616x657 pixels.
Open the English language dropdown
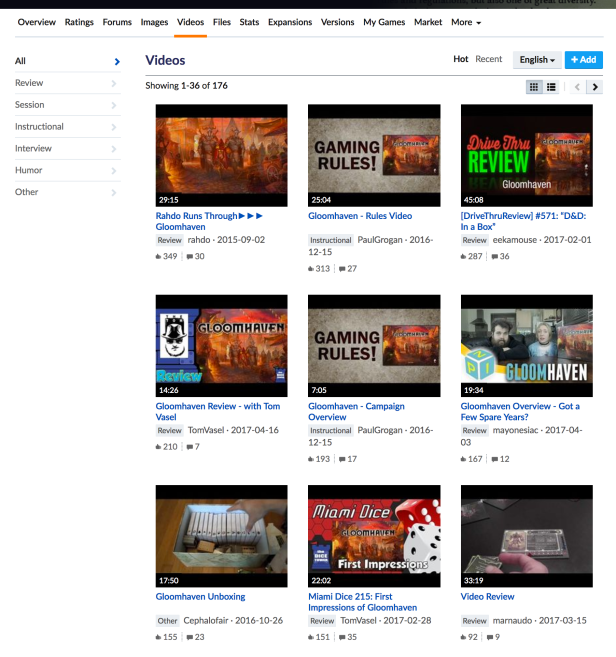537,60
